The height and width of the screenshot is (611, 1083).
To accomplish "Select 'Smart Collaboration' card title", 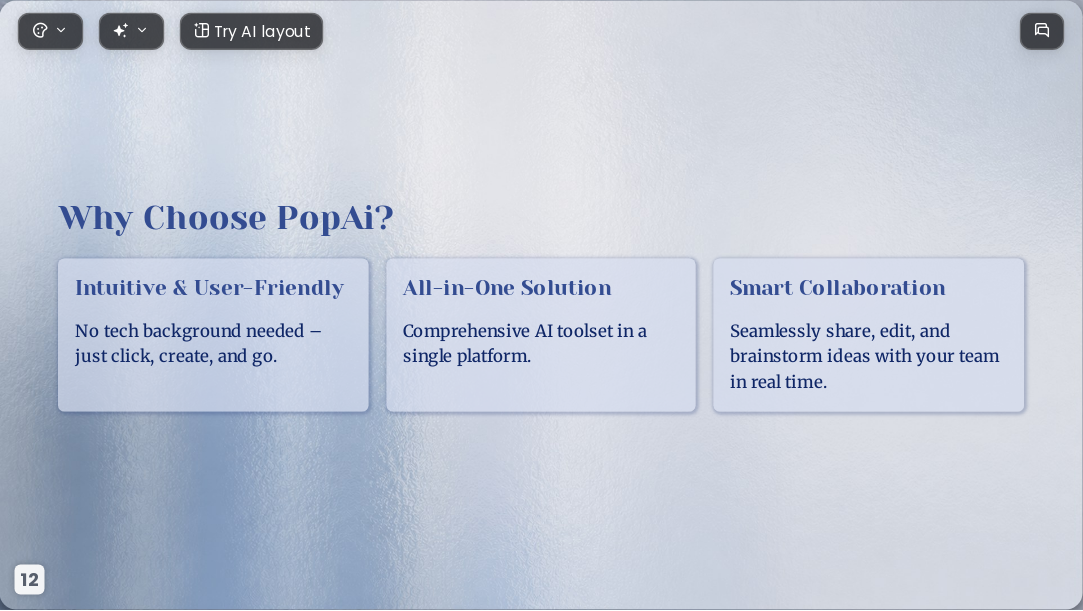I will point(837,288).
